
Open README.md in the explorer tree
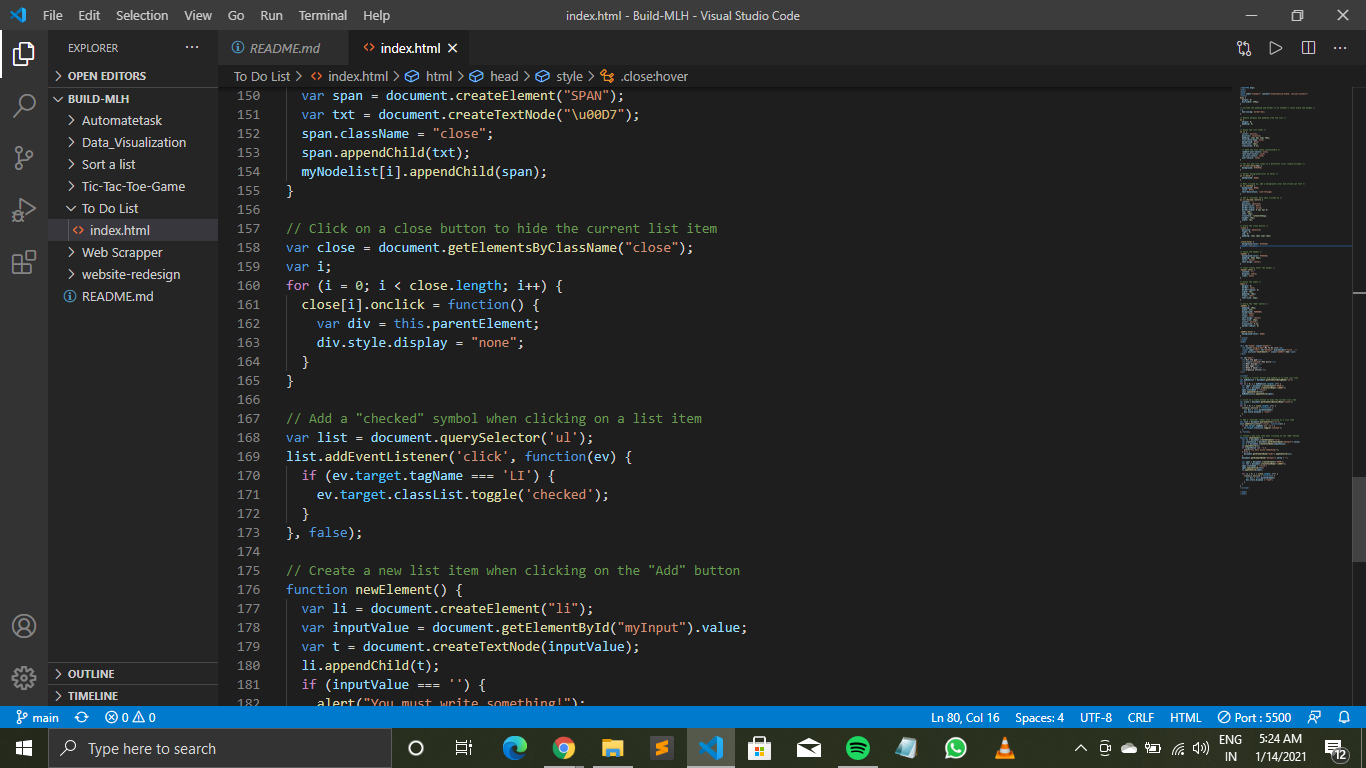pos(133,296)
